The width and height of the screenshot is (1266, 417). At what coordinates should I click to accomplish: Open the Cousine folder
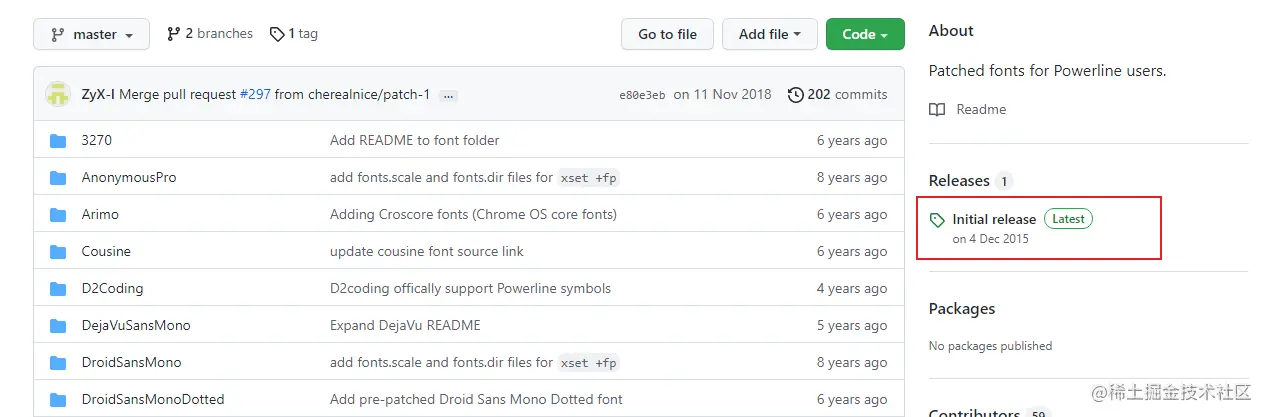106,252
